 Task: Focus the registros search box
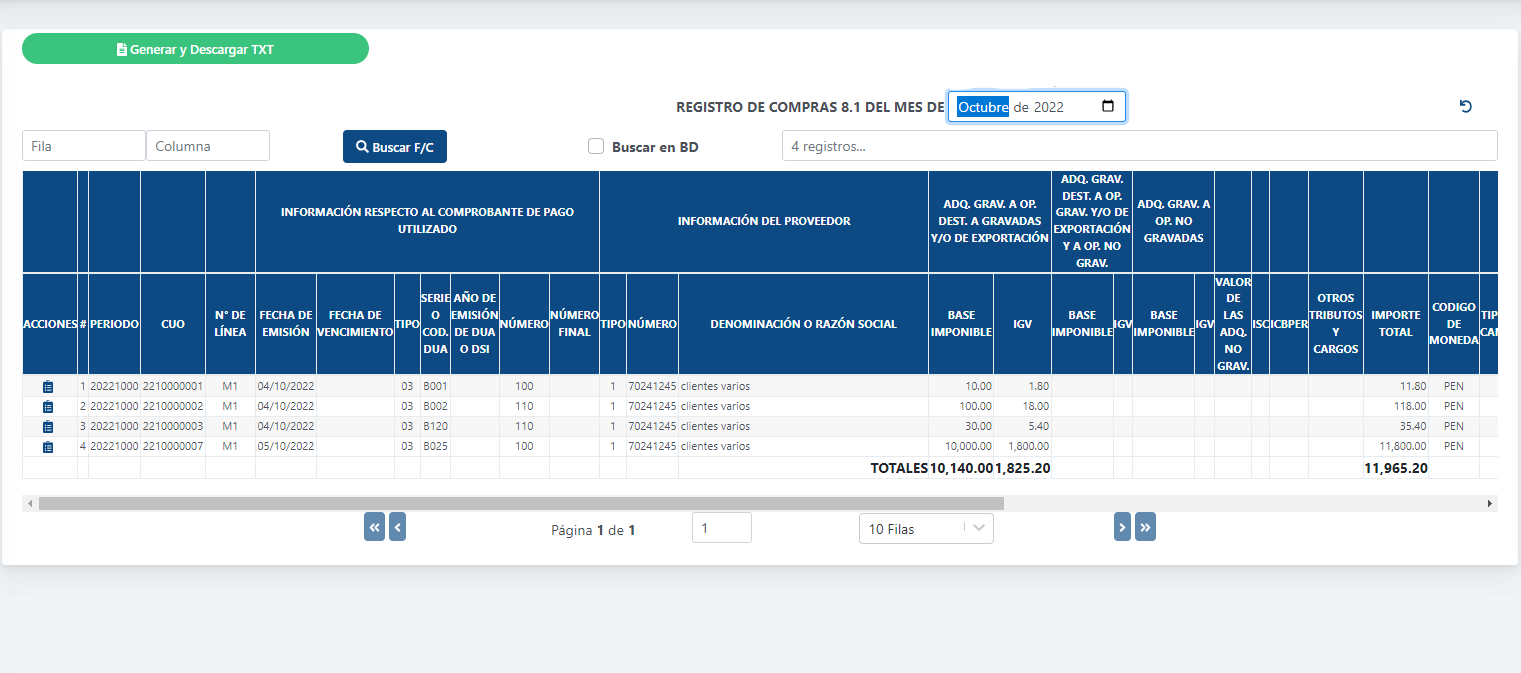click(x=1139, y=146)
